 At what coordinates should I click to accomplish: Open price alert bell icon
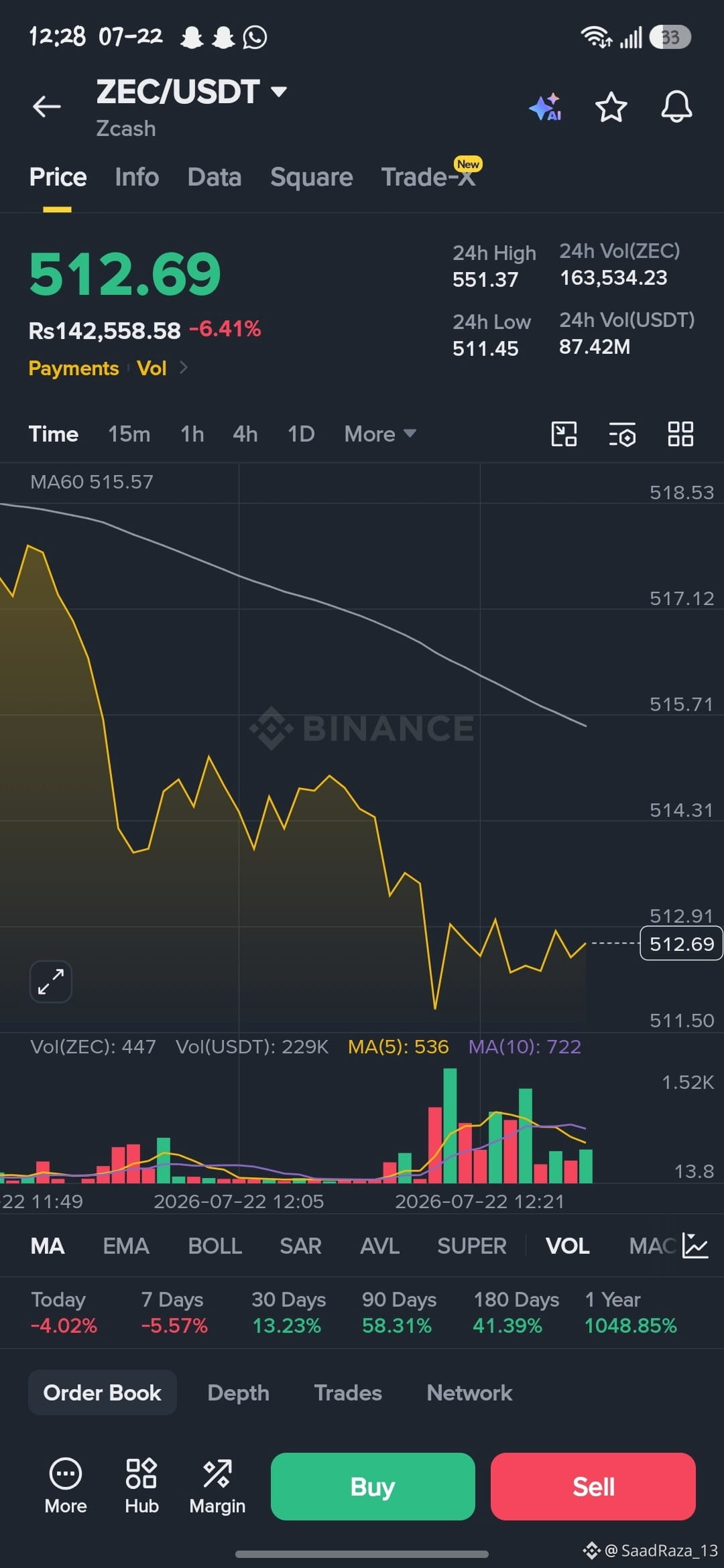676,107
